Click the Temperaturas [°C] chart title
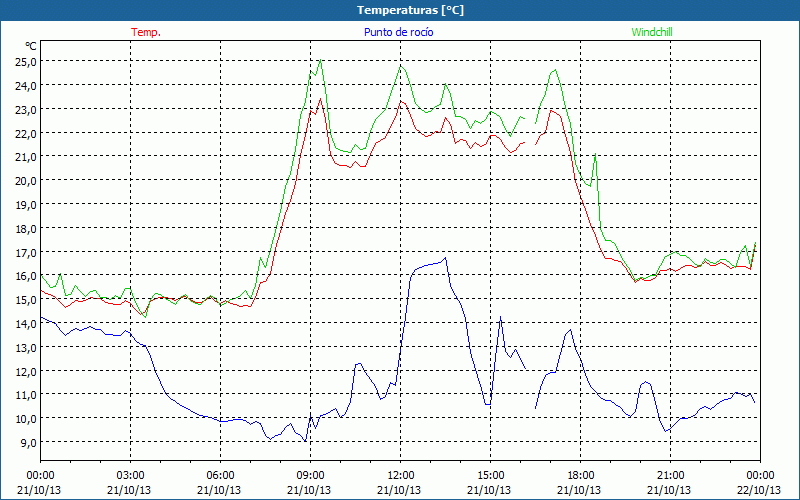 coord(410,10)
